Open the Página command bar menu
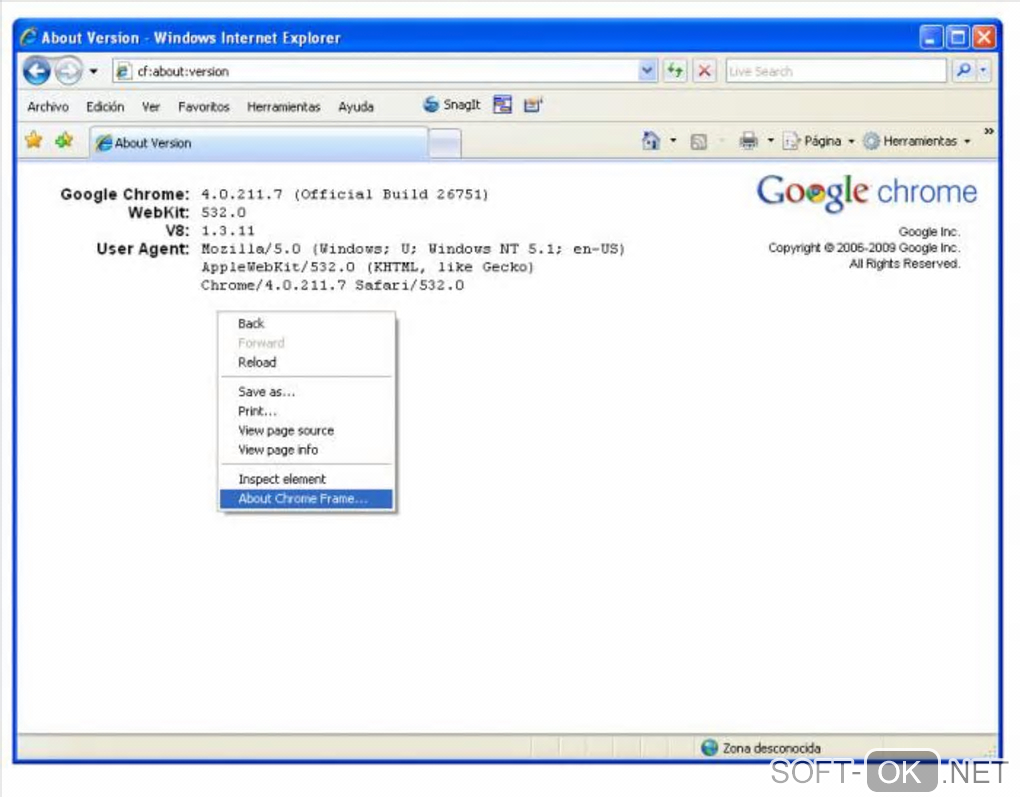The image size is (1020, 797). 819,141
